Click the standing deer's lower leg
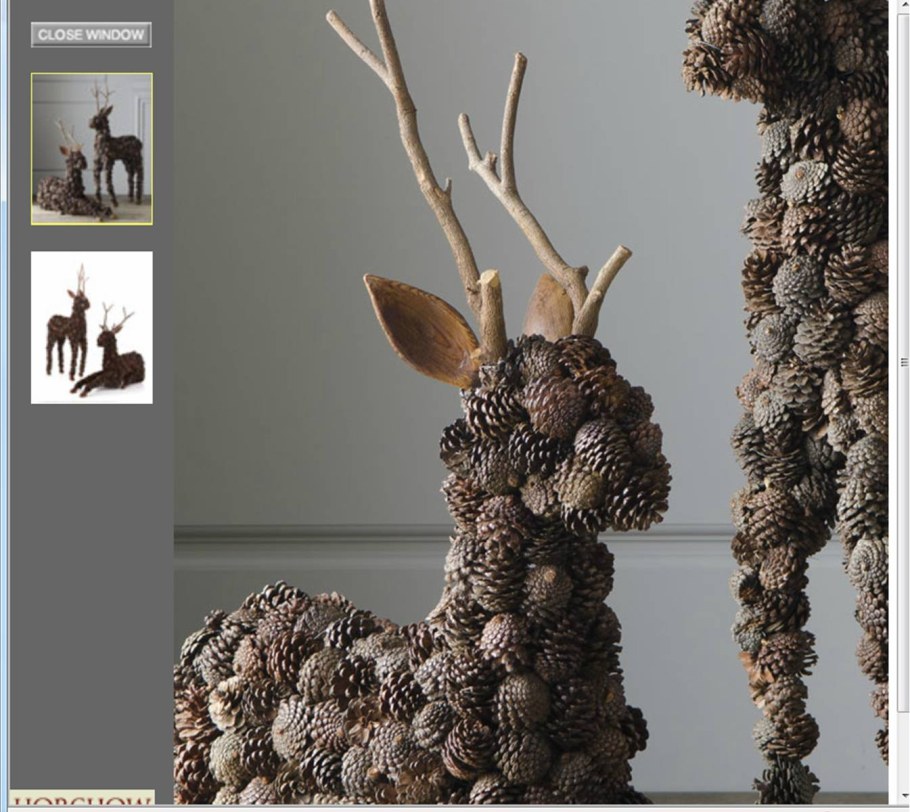 coord(790,700)
